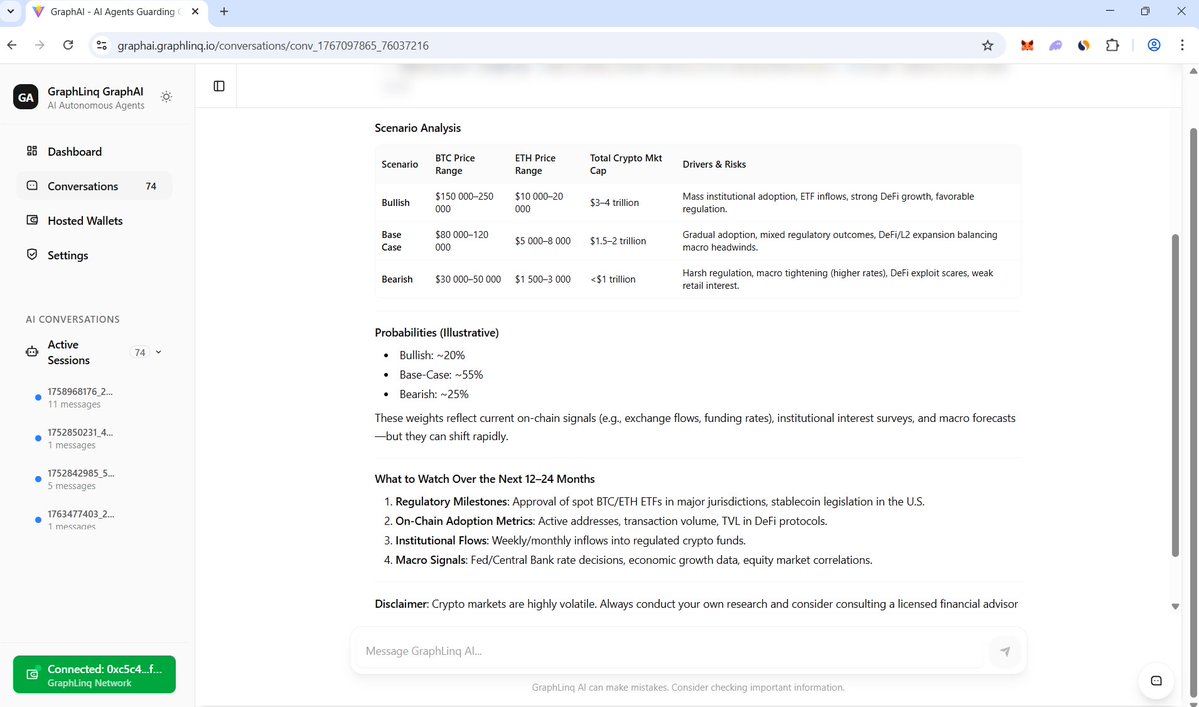Open session 1752842985_5 with 5 messages

(96, 479)
